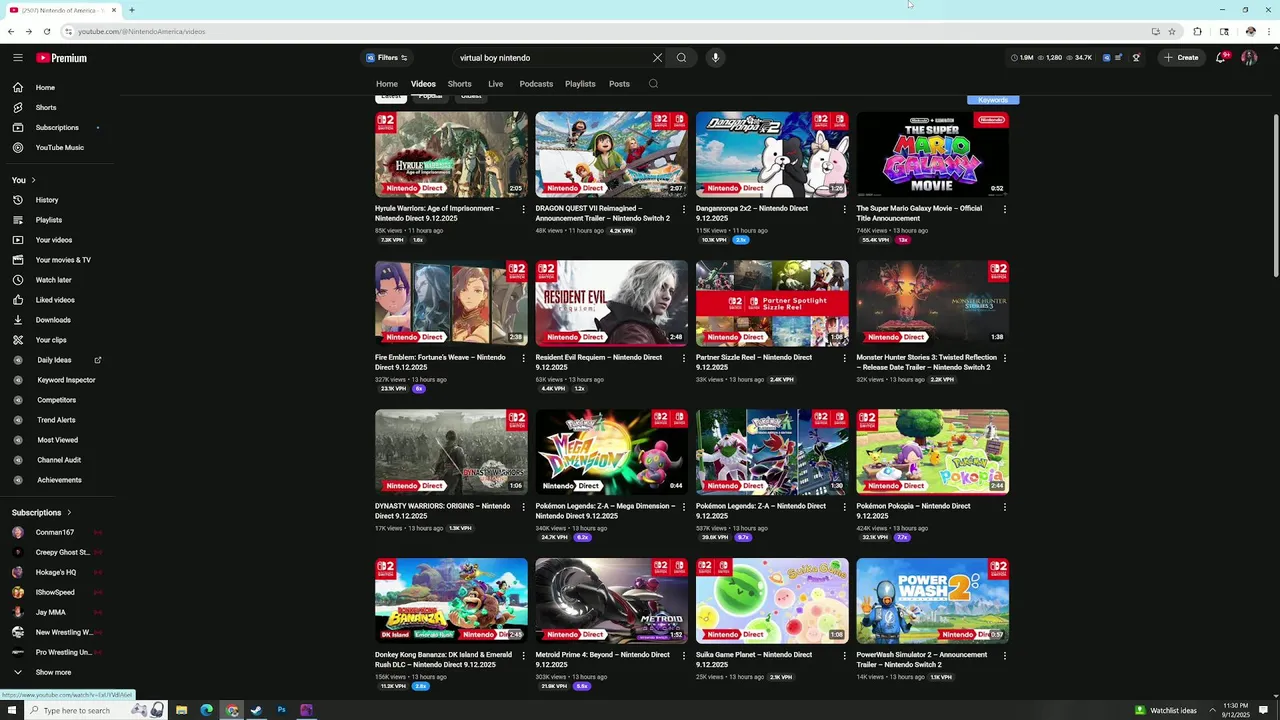Start voice search with the microphone
Viewport: 1280px width, 720px height.
tap(715, 58)
